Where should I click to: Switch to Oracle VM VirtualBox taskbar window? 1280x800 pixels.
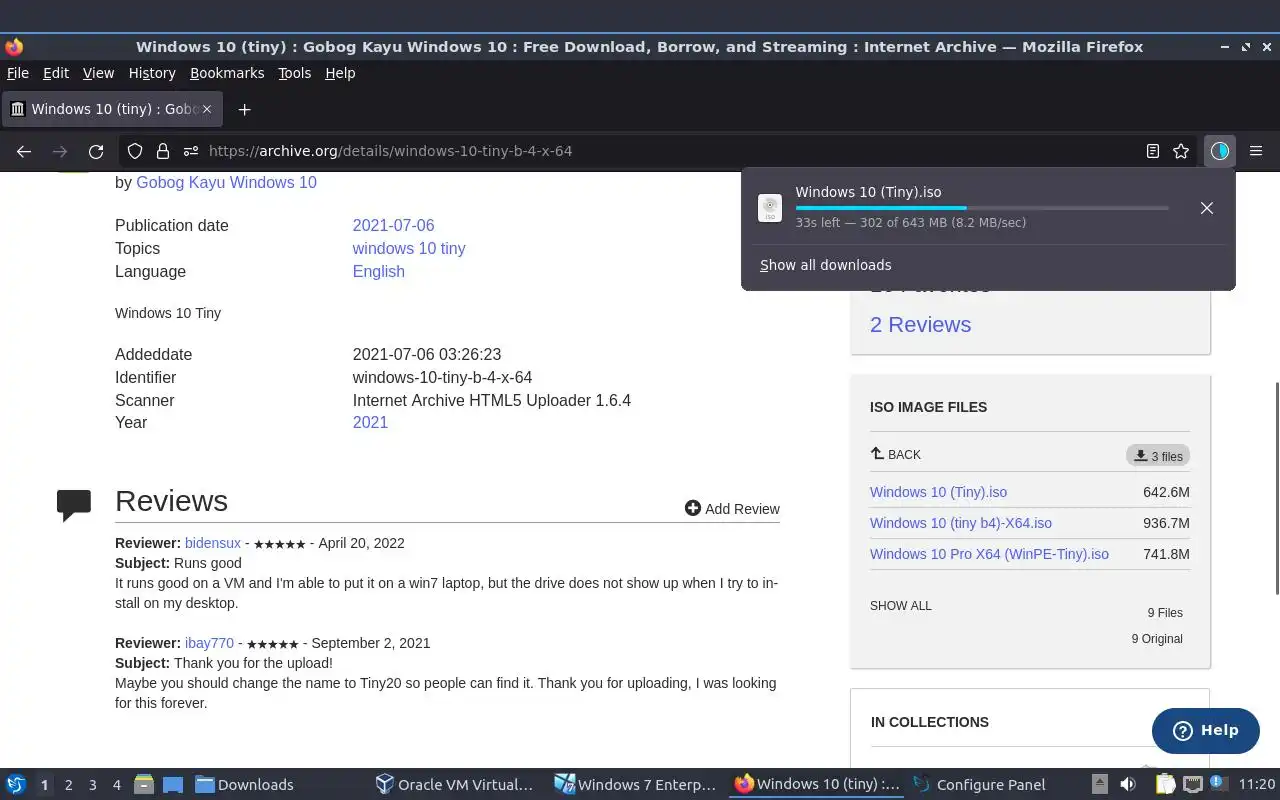[455, 785]
